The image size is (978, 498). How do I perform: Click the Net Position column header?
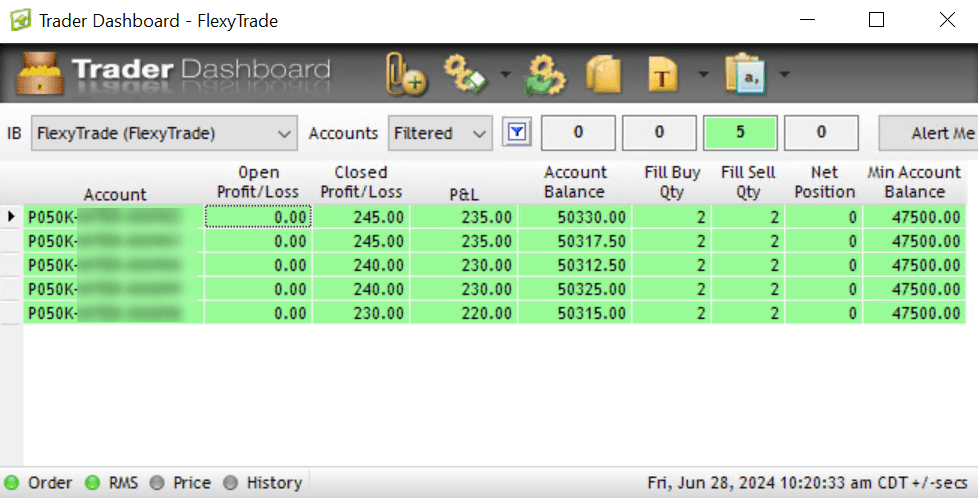click(824, 182)
